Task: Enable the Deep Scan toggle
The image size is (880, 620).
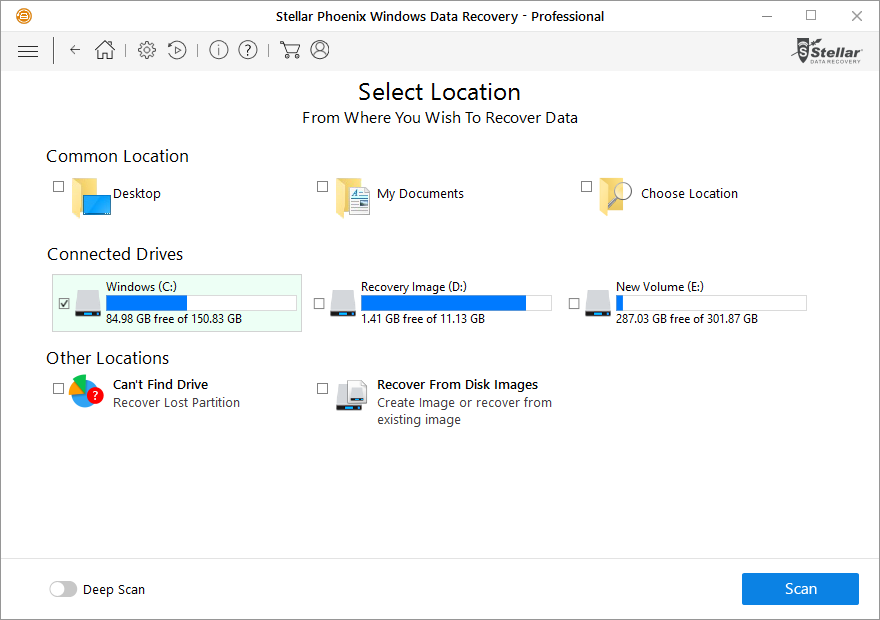Action: [x=63, y=589]
